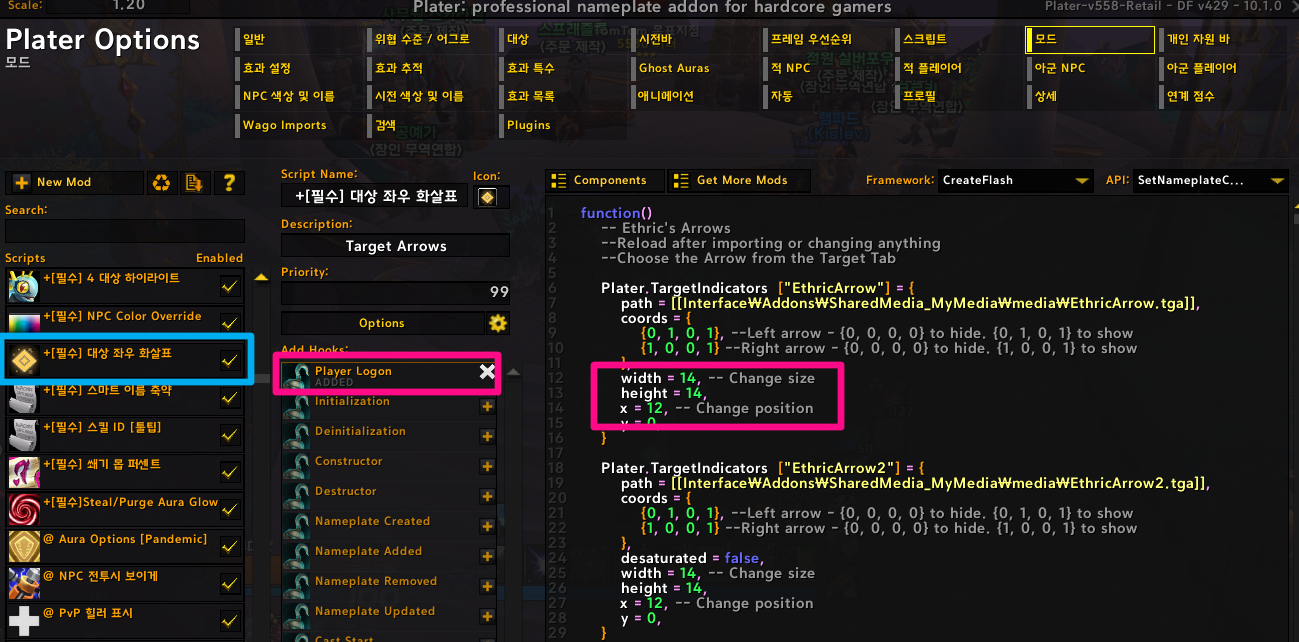Click the 스마트 이름 축약 scroll icon

click(24, 397)
